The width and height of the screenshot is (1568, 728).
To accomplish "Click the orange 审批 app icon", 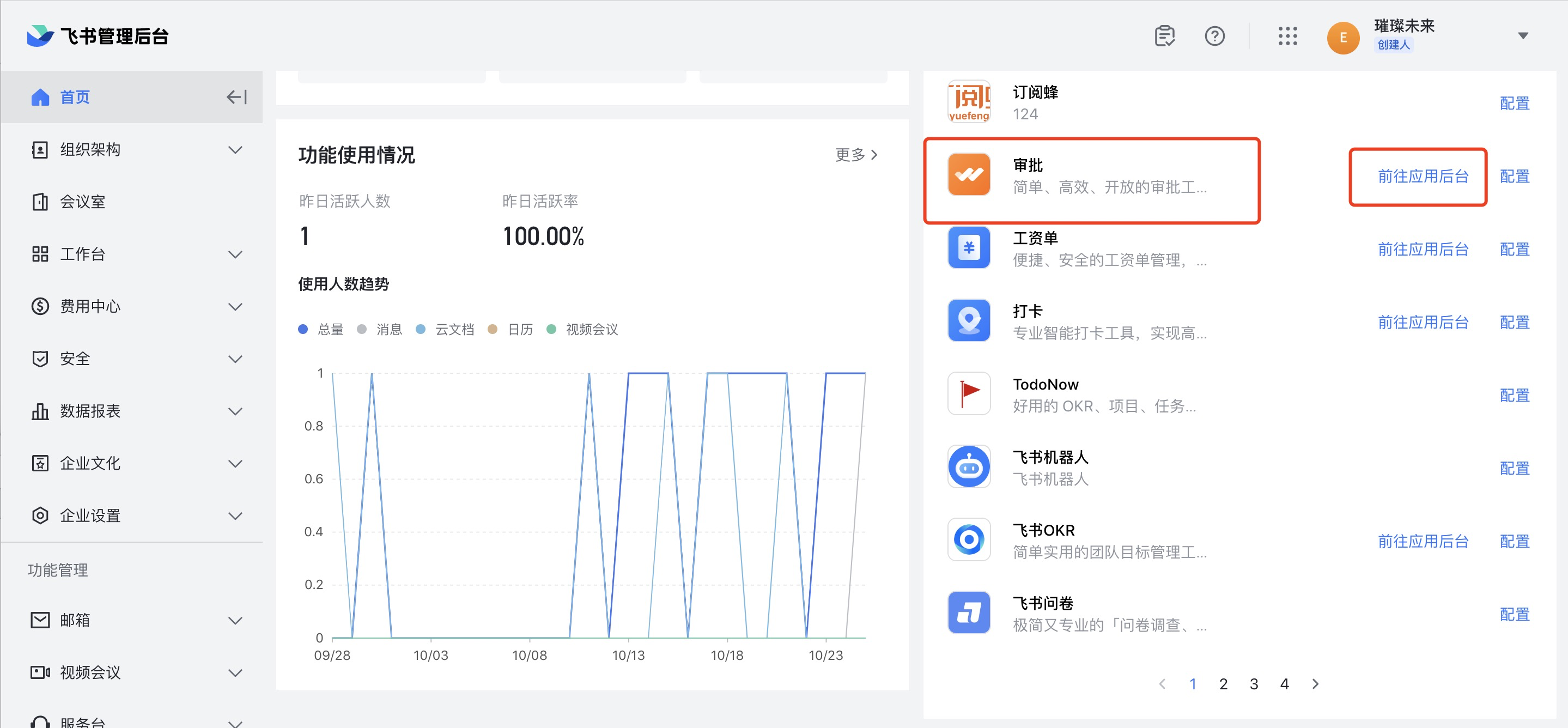I will [969, 175].
